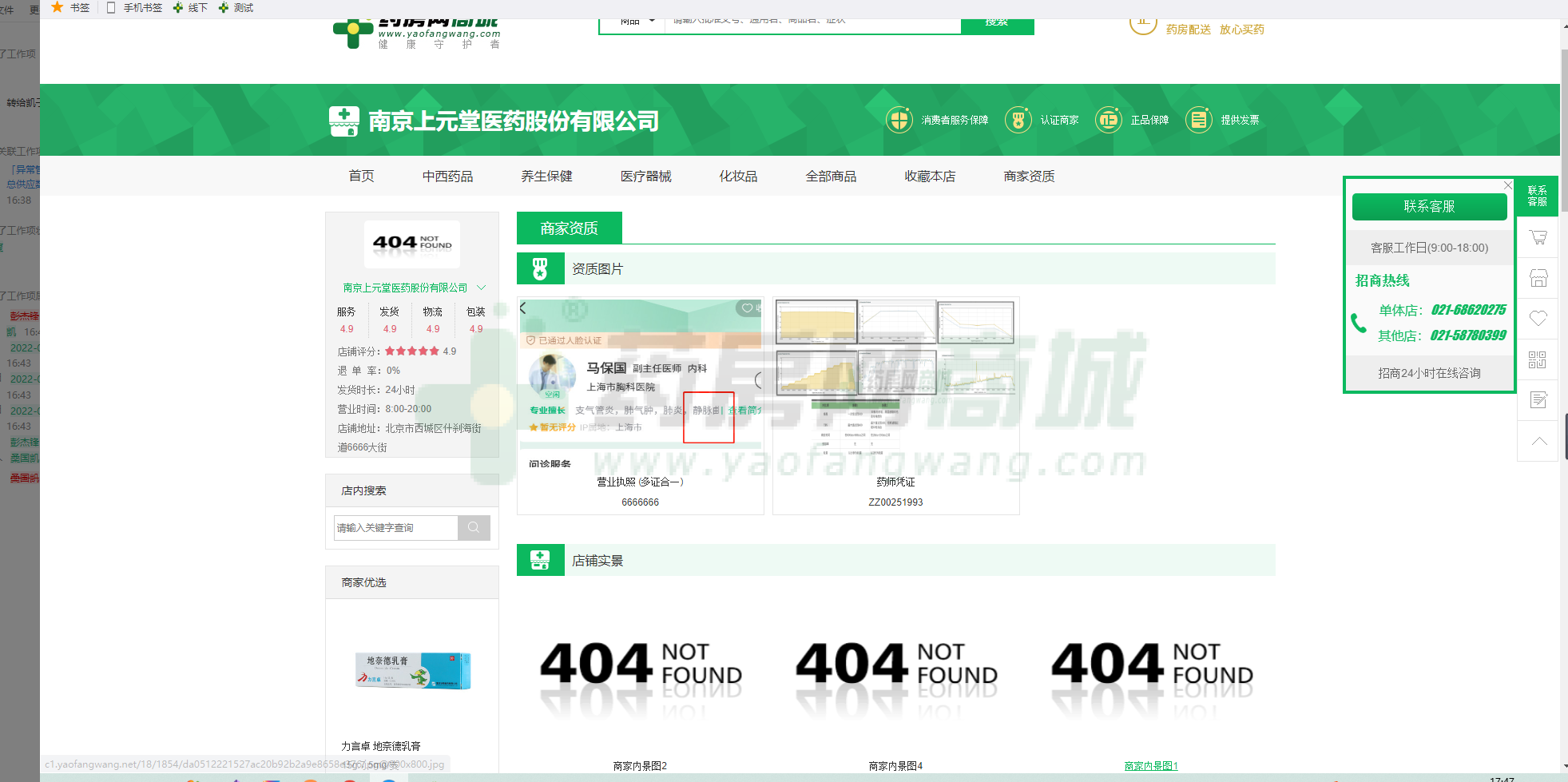Open the previous slide arrow on doctor card
The width and height of the screenshot is (1568, 782).
[x=524, y=307]
